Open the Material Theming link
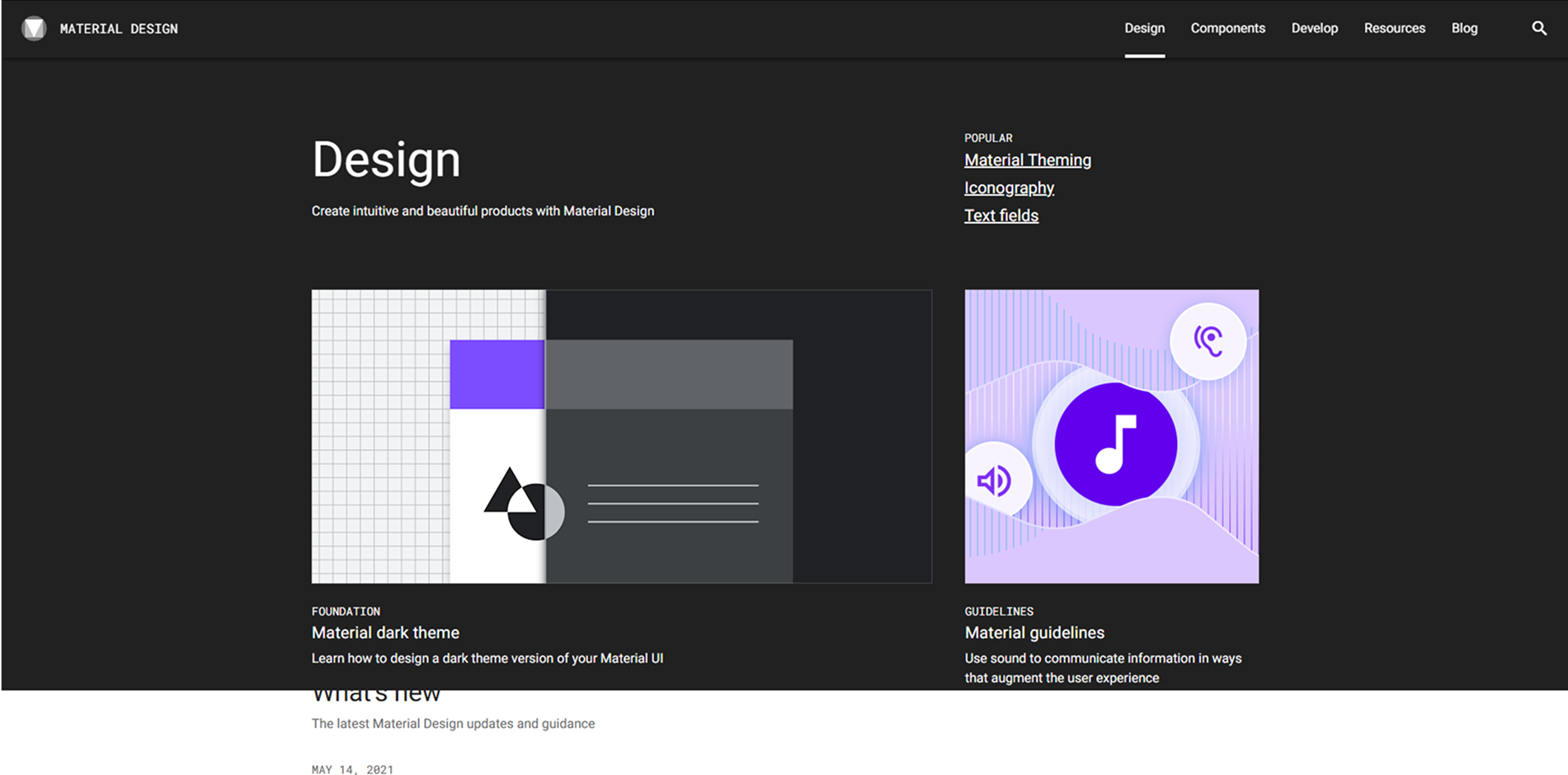This screenshot has height=775, width=1568. (1028, 160)
